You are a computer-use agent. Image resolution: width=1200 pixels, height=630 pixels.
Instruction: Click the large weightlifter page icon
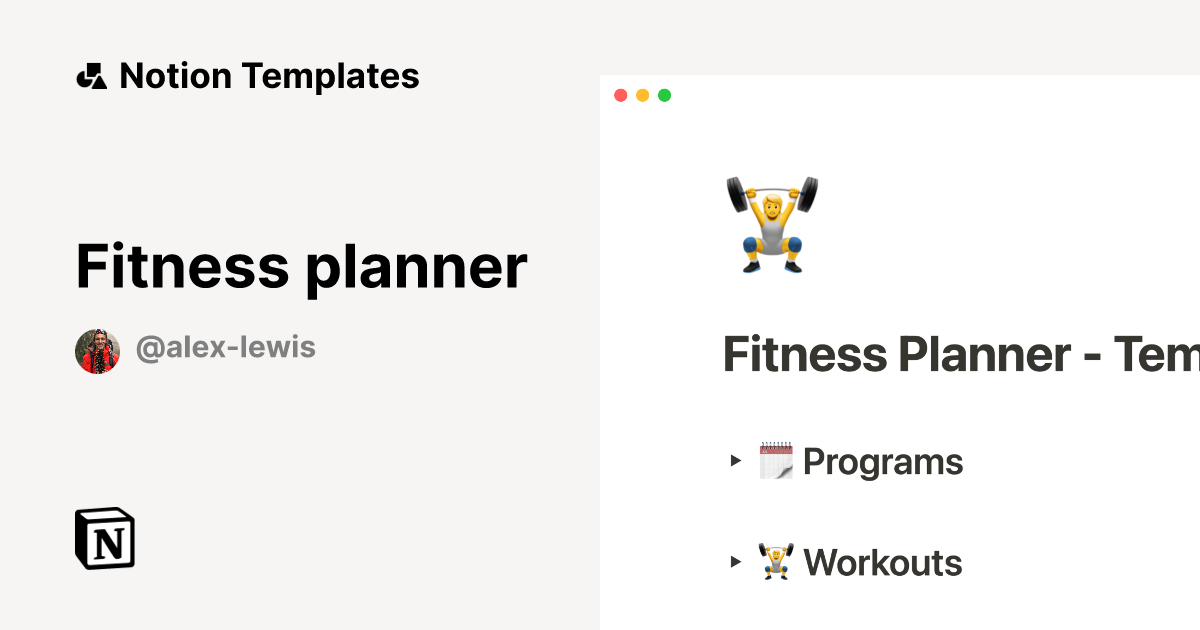tap(771, 224)
